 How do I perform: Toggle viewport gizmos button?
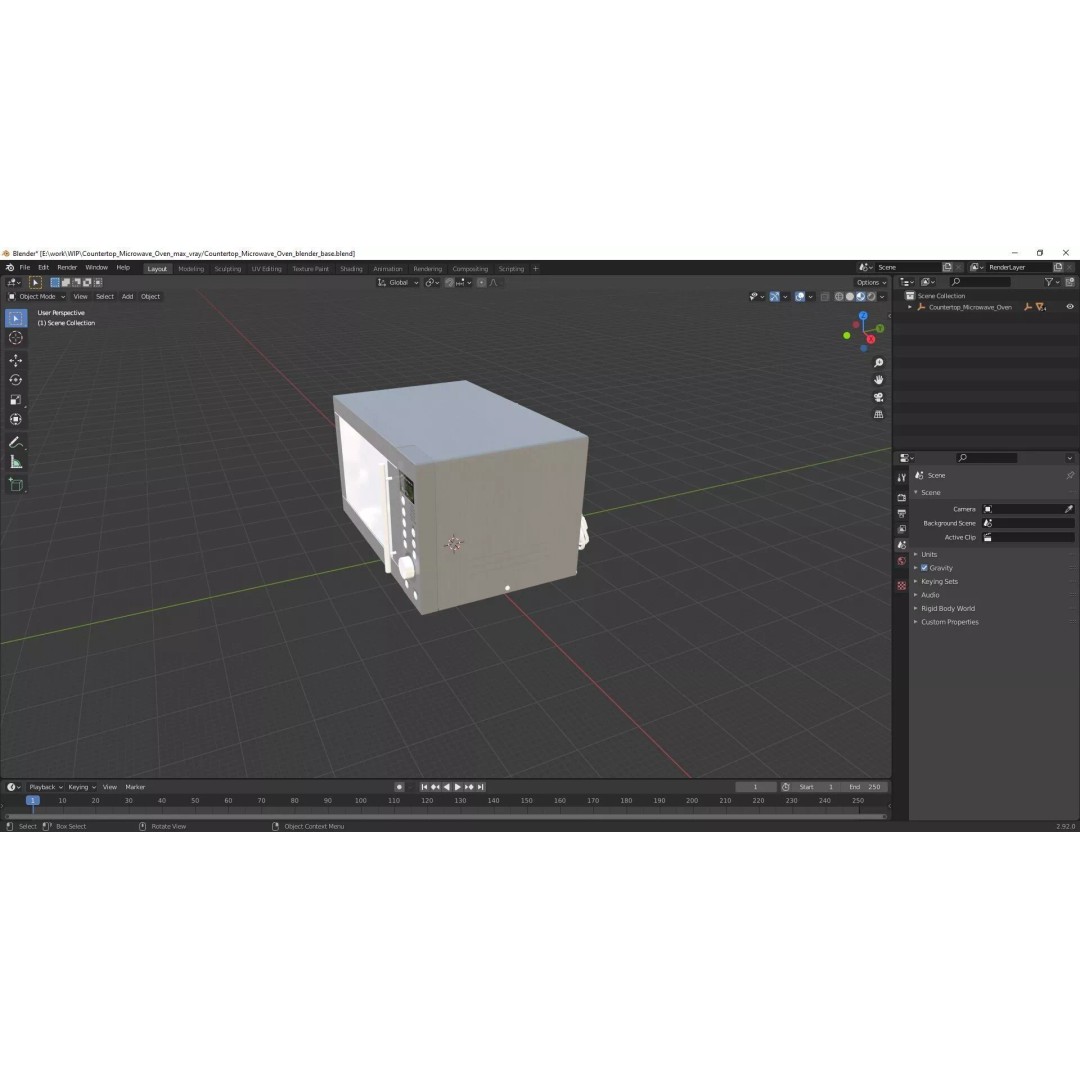coord(775,297)
